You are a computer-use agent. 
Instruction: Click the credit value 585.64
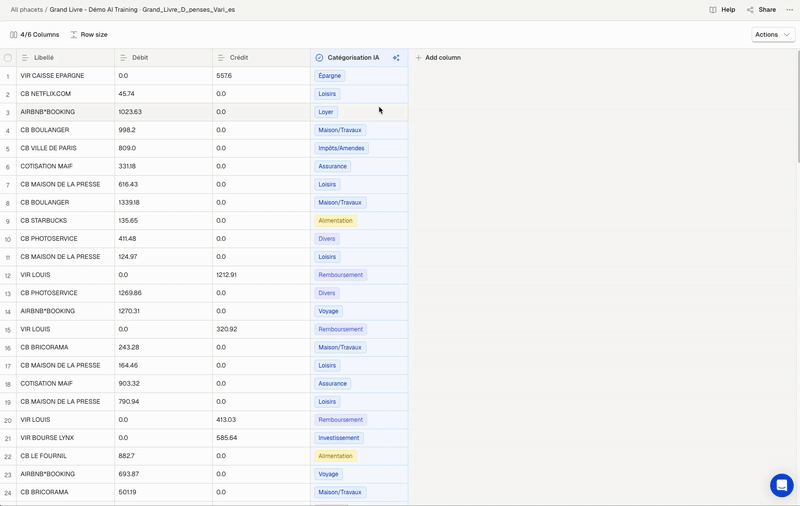click(x=227, y=438)
